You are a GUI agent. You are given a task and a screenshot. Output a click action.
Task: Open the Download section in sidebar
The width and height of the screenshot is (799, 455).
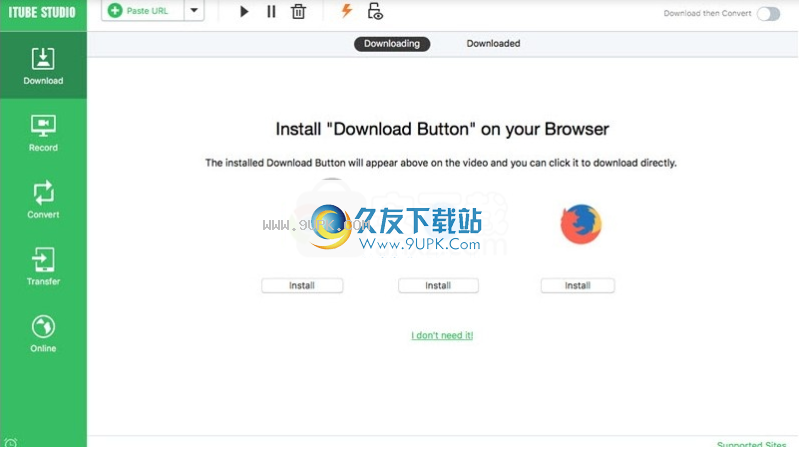coord(43,65)
